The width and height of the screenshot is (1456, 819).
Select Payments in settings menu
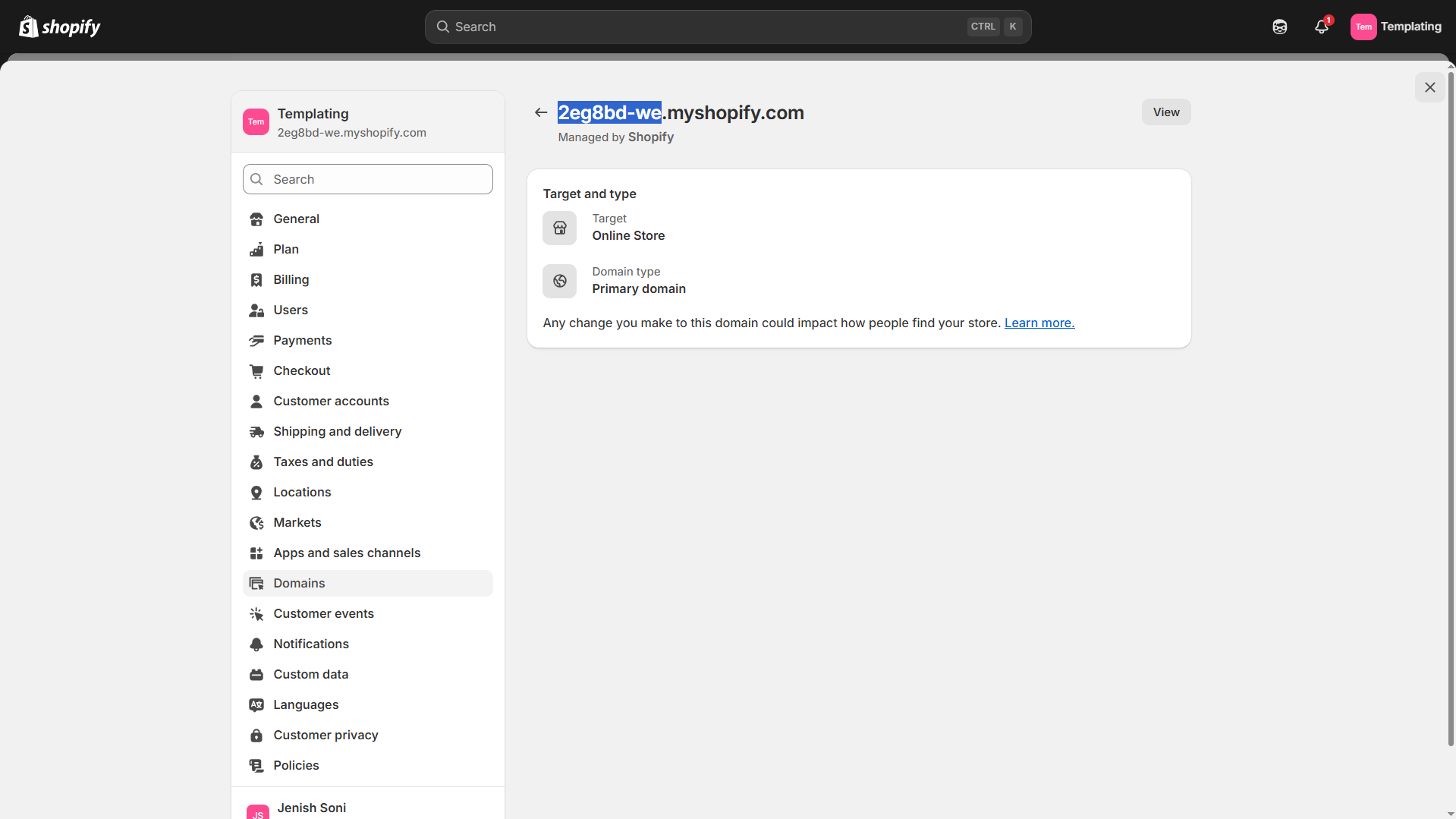(x=368, y=341)
